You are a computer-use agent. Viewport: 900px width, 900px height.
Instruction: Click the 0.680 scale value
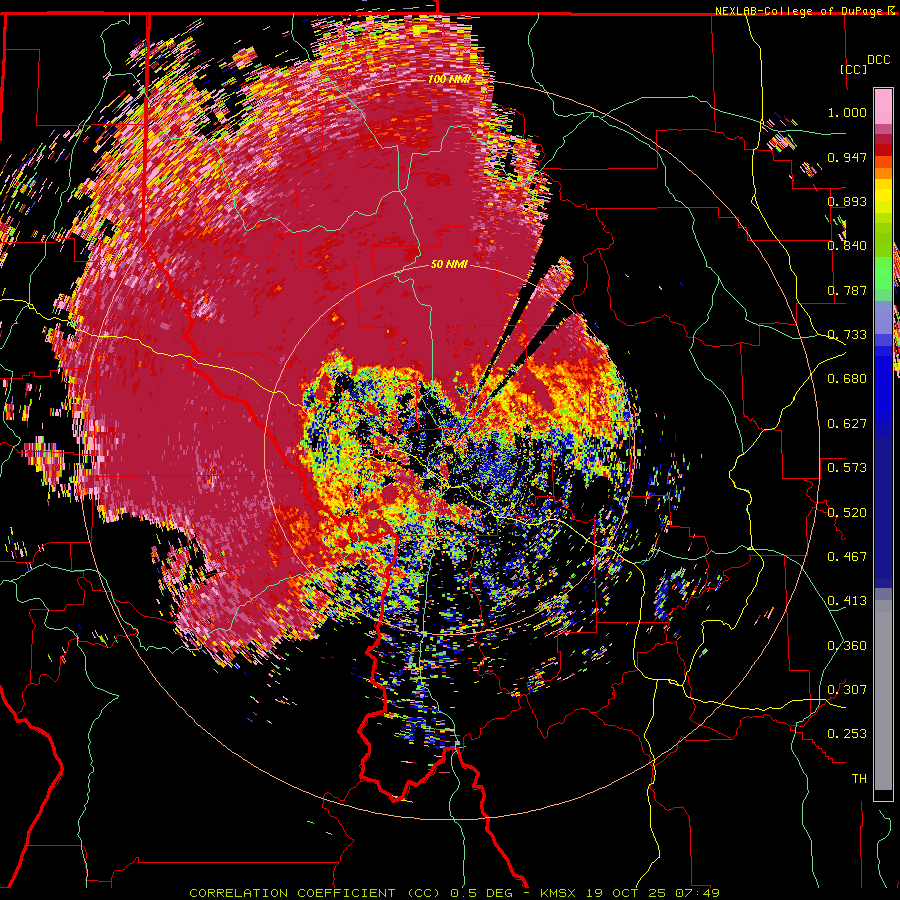[847, 379]
